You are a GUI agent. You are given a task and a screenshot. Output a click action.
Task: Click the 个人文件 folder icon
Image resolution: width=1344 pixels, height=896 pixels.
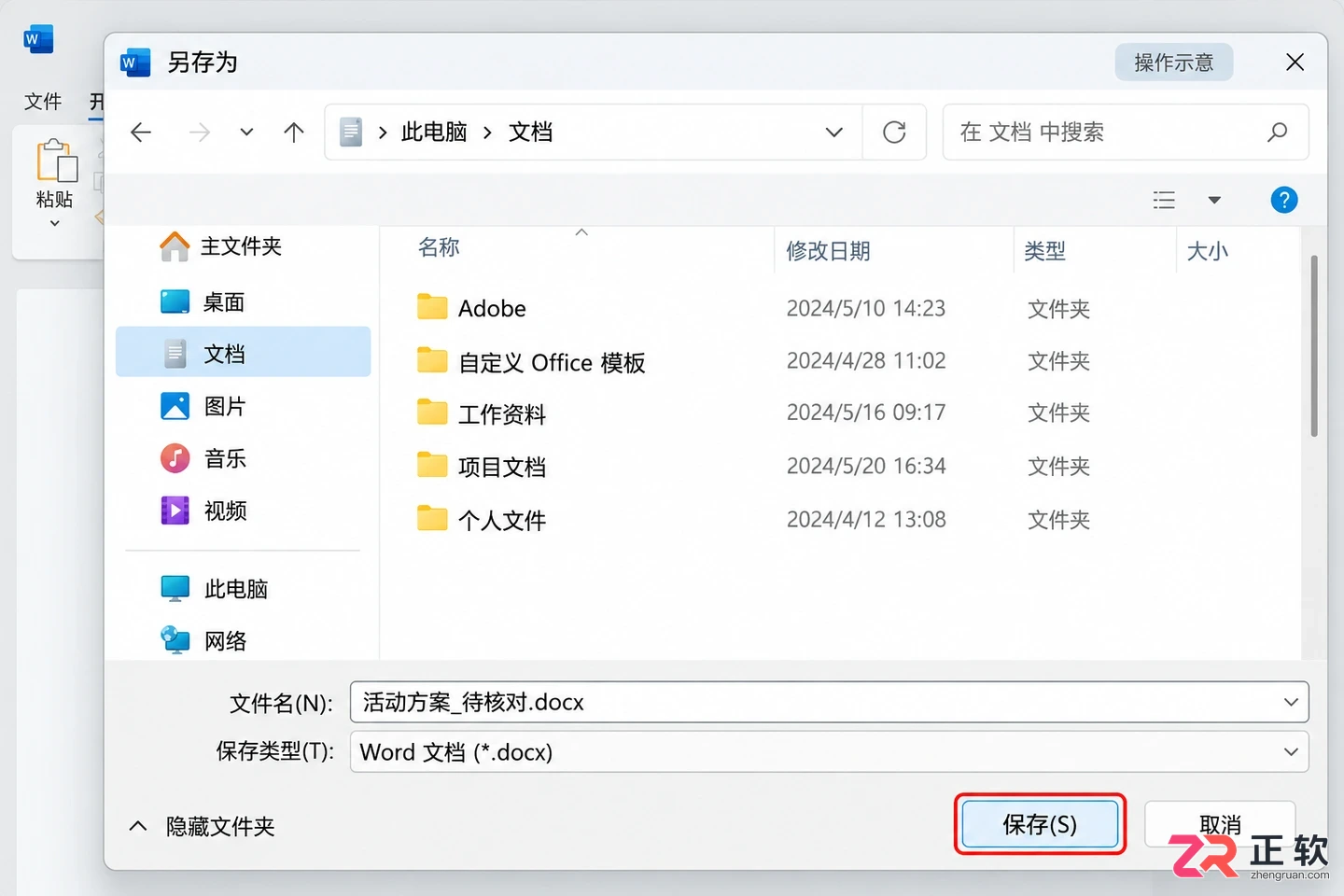(x=432, y=518)
